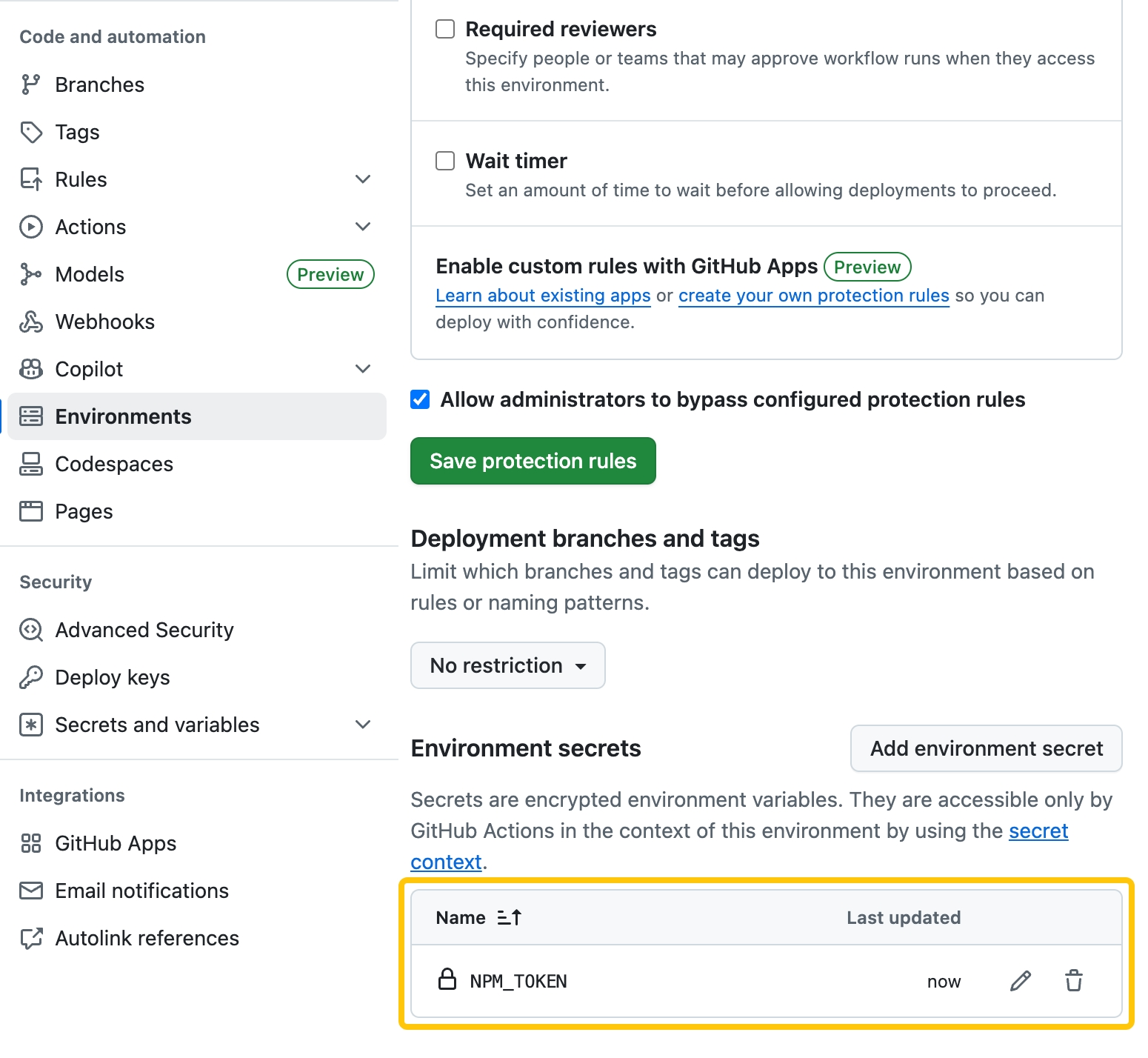Select the Branches icon in sidebar
Image resolution: width=1148 pixels, height=1058 pixels.
pyautogui.click(x=31, y=84)
